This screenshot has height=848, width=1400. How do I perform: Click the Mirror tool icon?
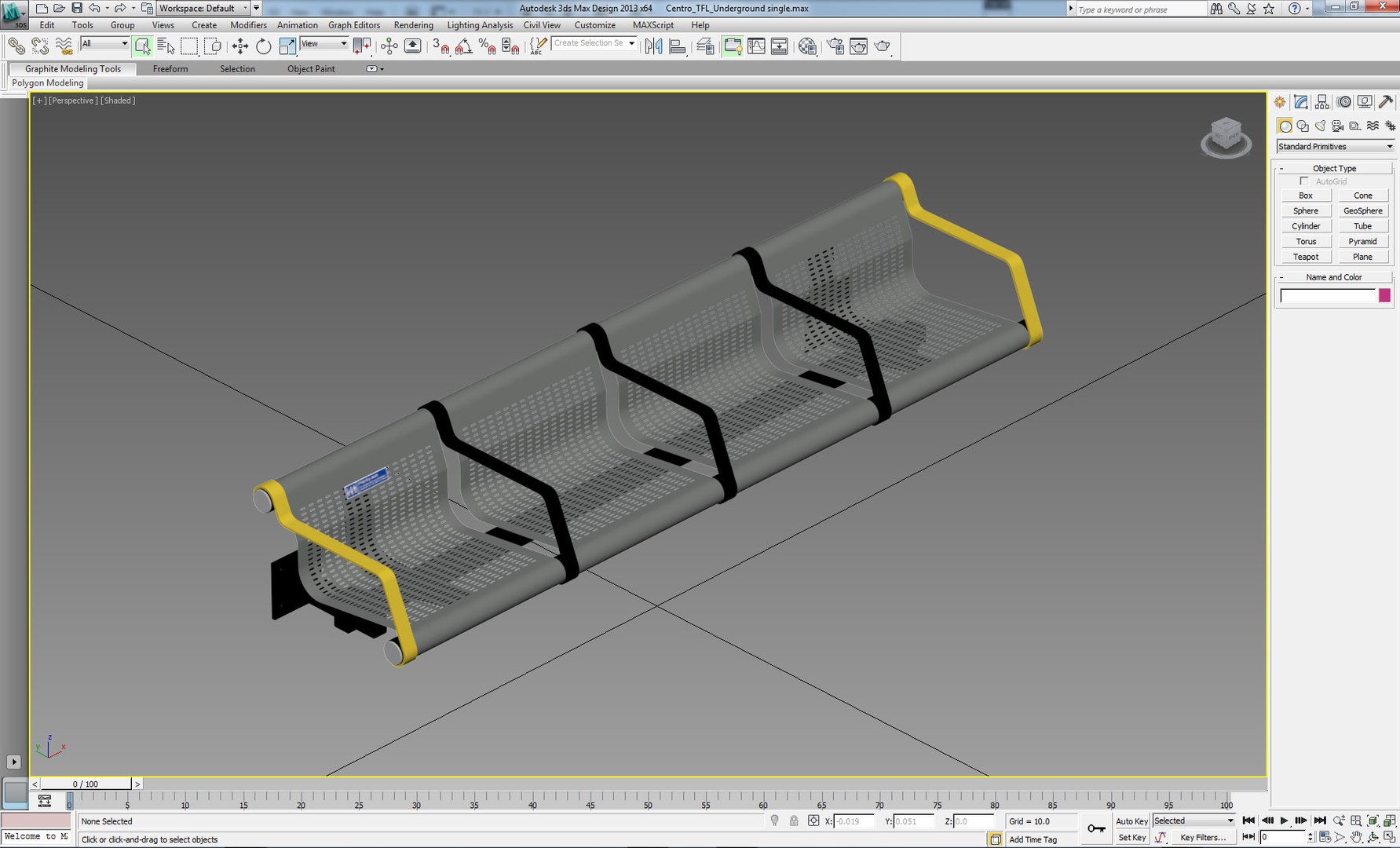[653, 46]
